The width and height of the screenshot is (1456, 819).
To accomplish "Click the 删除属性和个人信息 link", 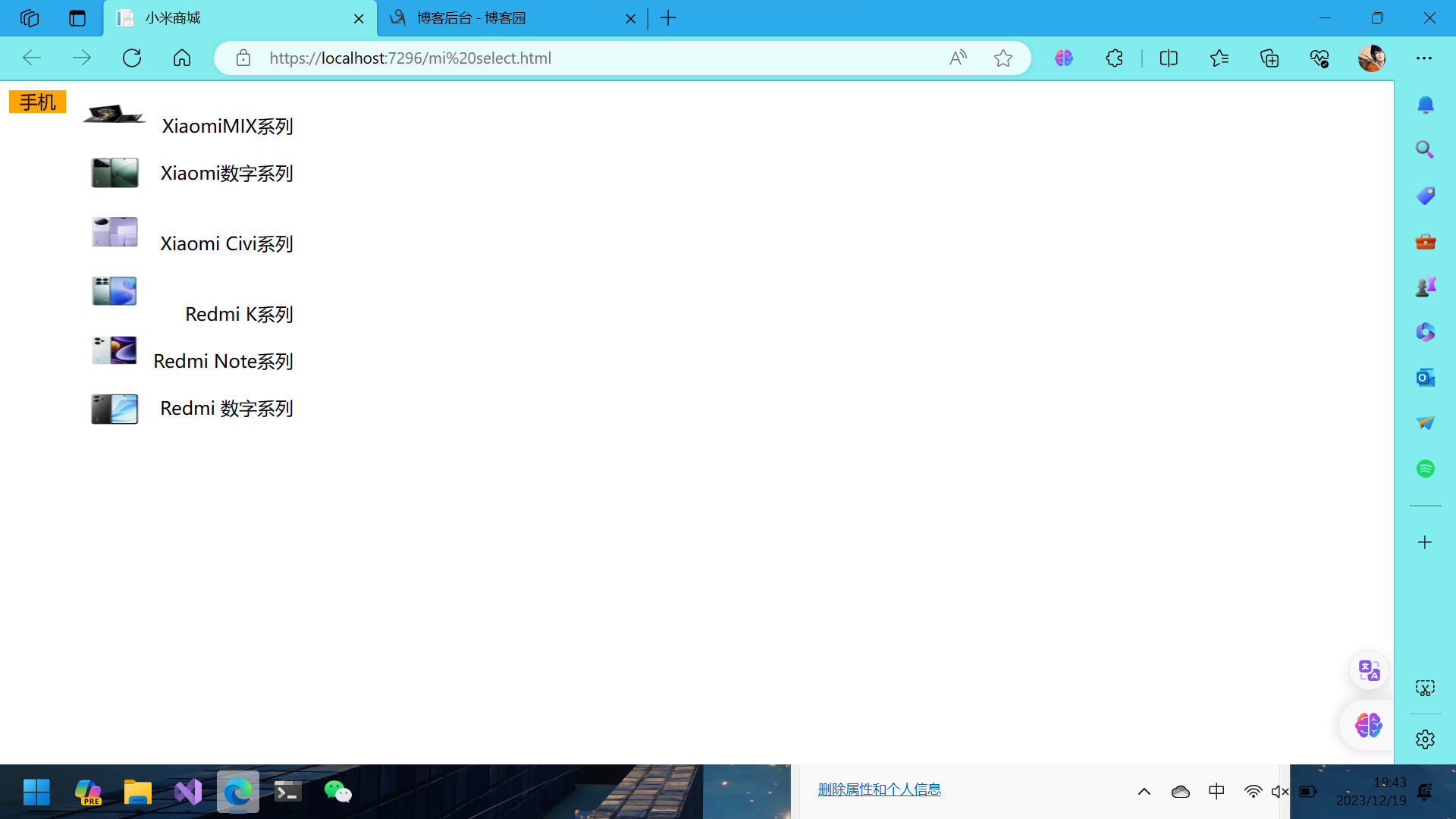I will [879, 789].
